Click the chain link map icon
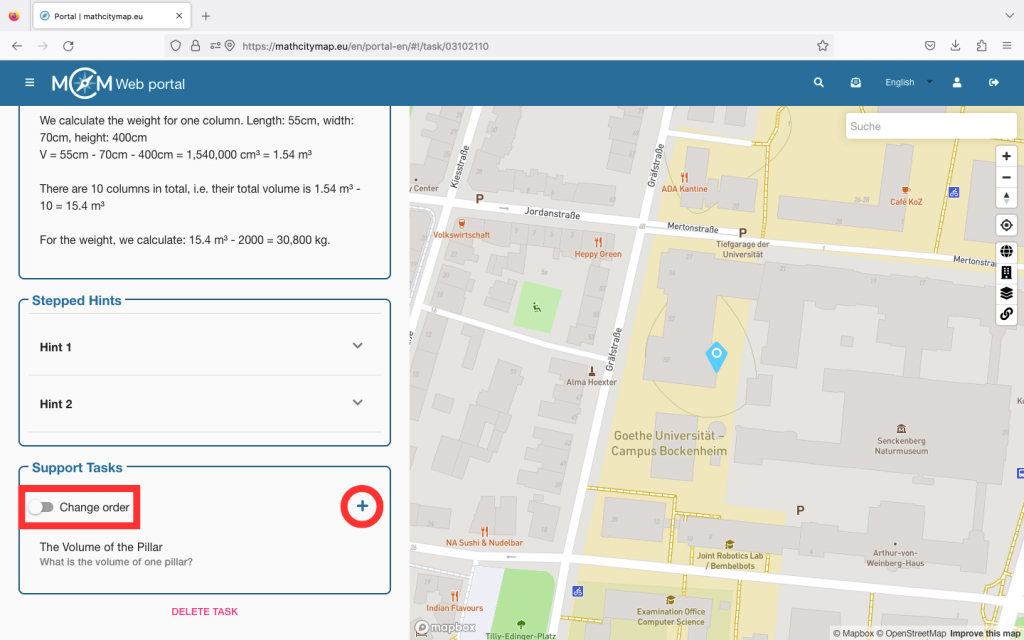 pos(1006,314)
